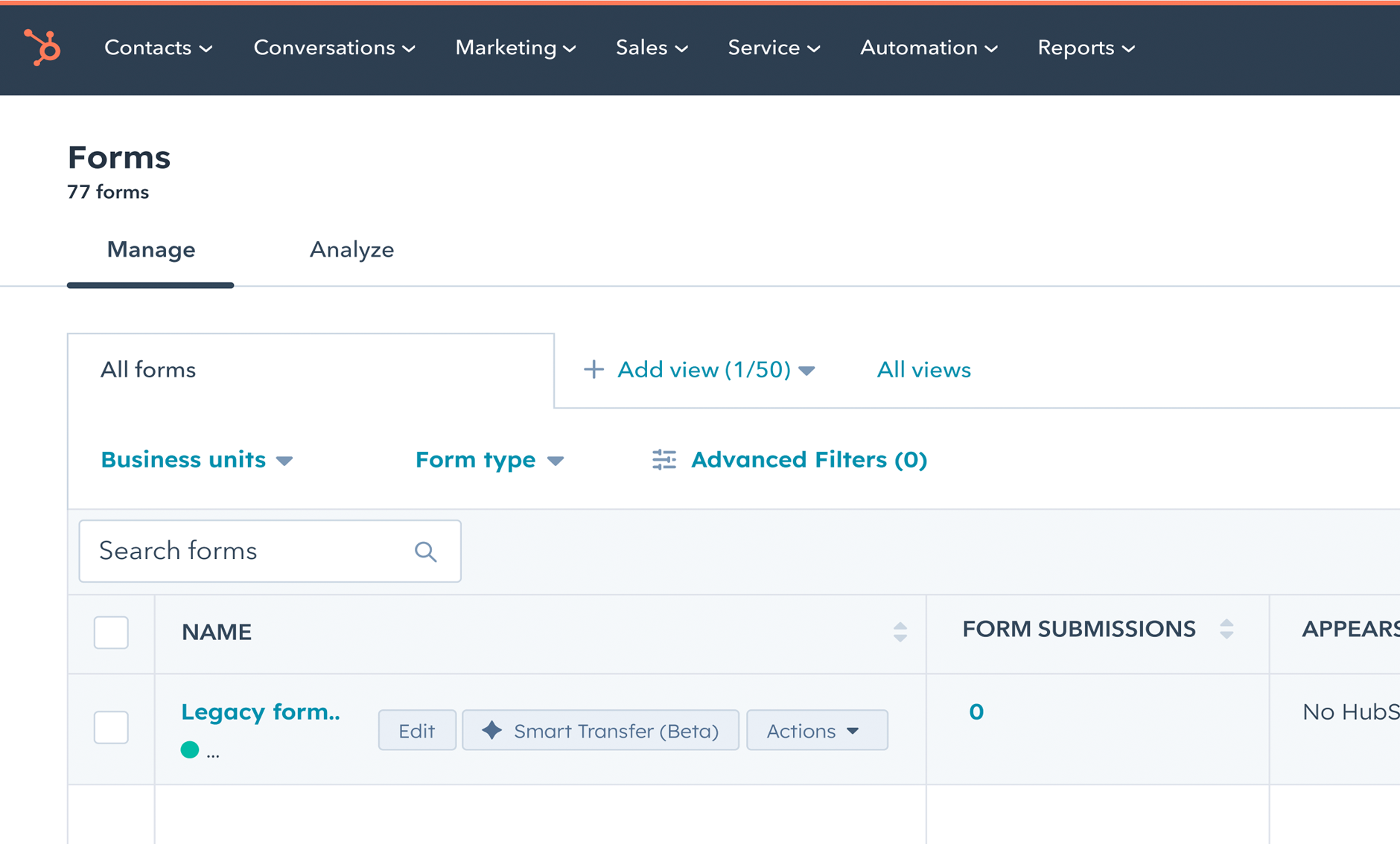Check the Legacy form row checkbox
This screenshot has width=1400, height=844.
pyautogui.click(x=111, y=727)
